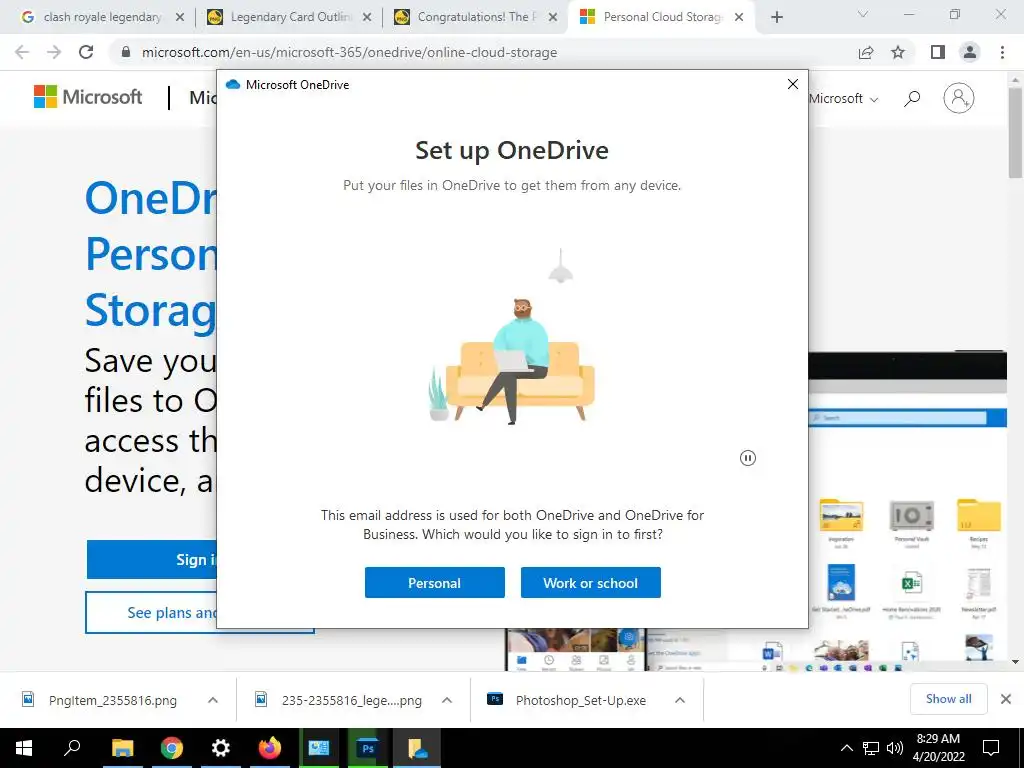Pause the OneDrive setup animation
Viewport: 1024px width, 768px height.
coord(748,458)
